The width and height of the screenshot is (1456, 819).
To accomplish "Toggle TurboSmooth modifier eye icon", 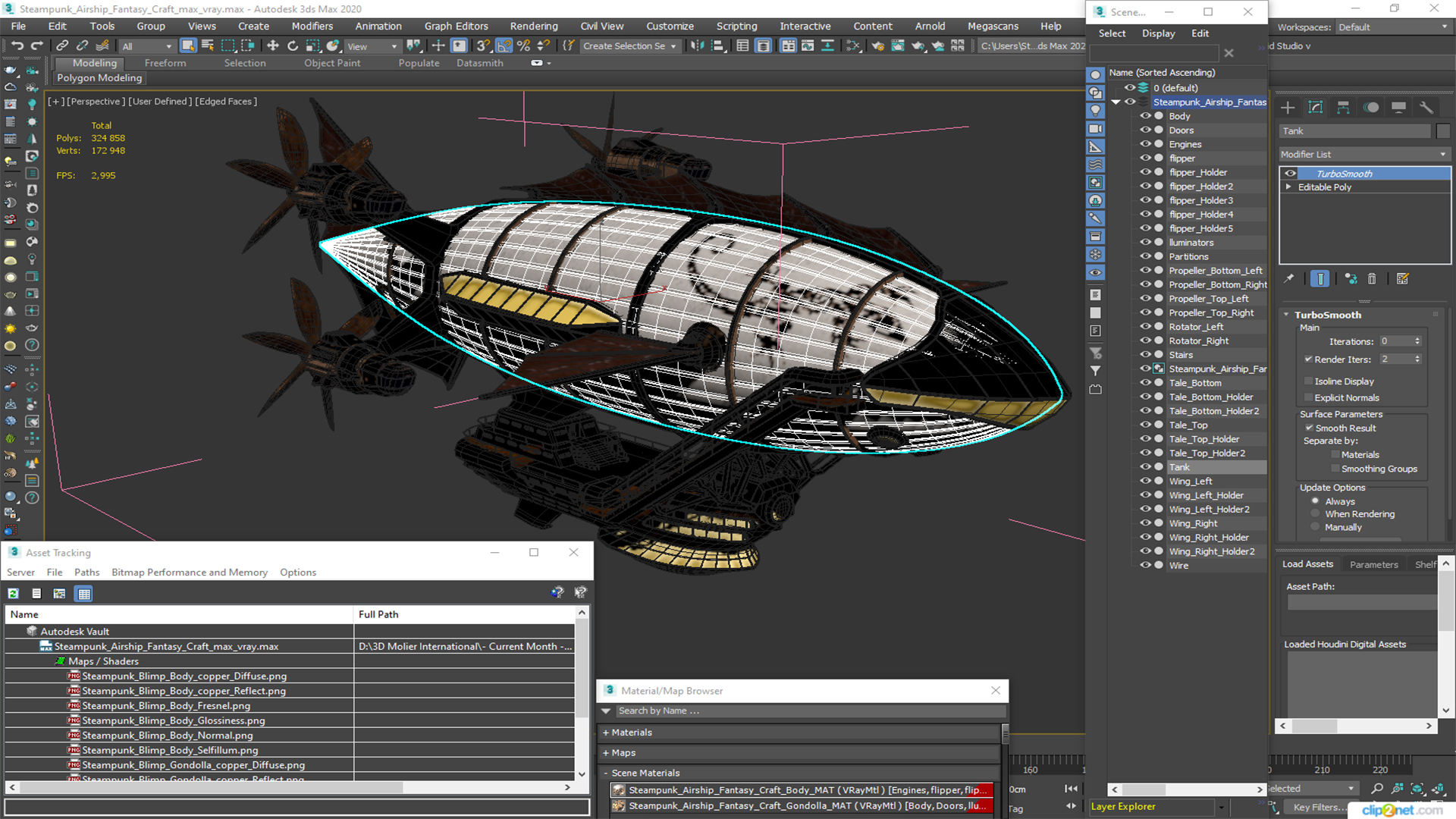I will click(x=1290, y=174).
